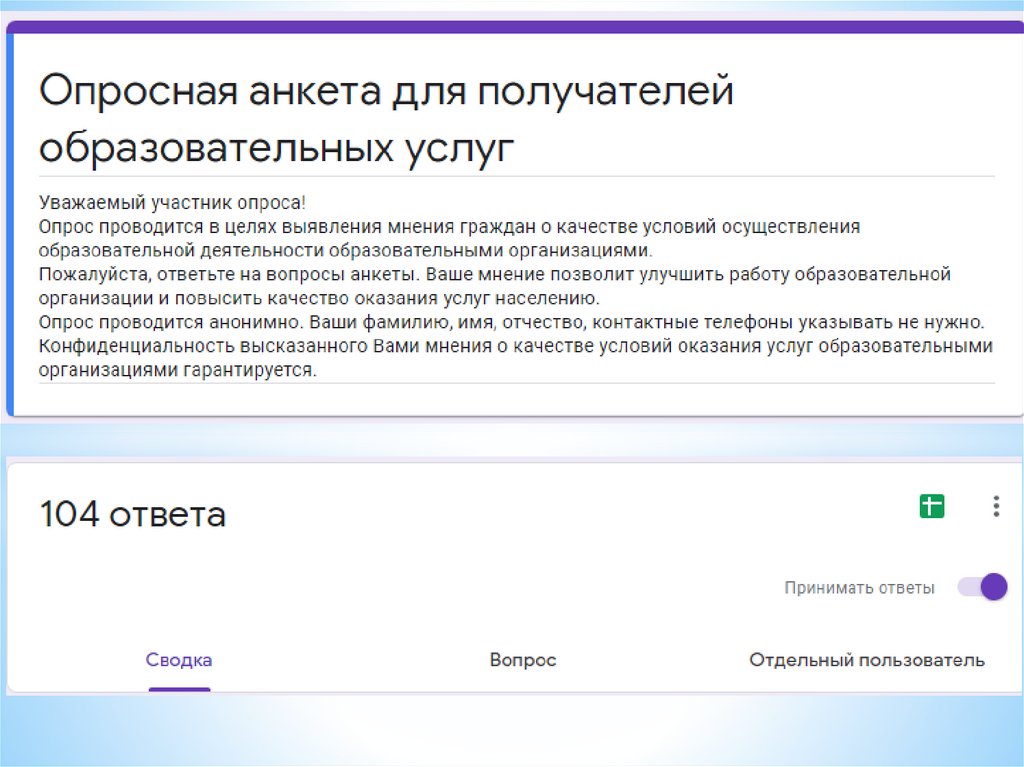The width and height of the screenshot is (1024, 767).
Task: Select the "Принимать ответы" label text
Action: point(859,588)
